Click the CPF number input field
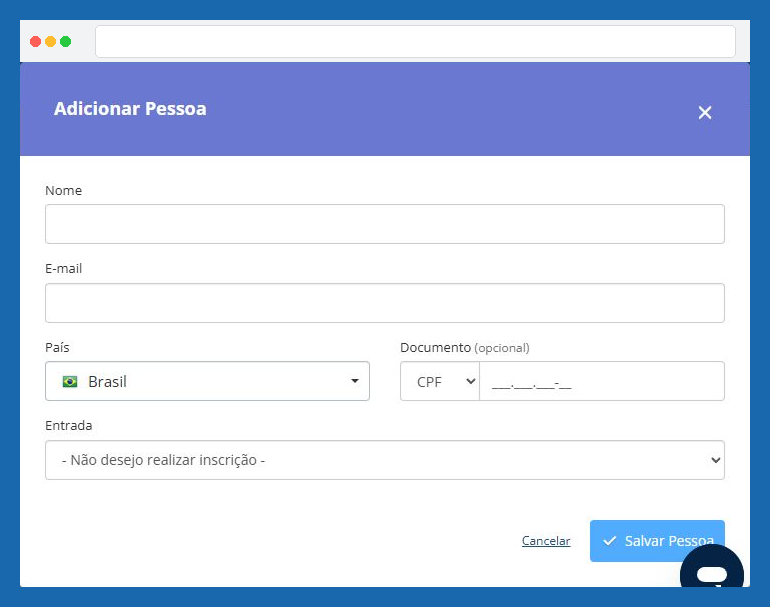 click(602, 381)
